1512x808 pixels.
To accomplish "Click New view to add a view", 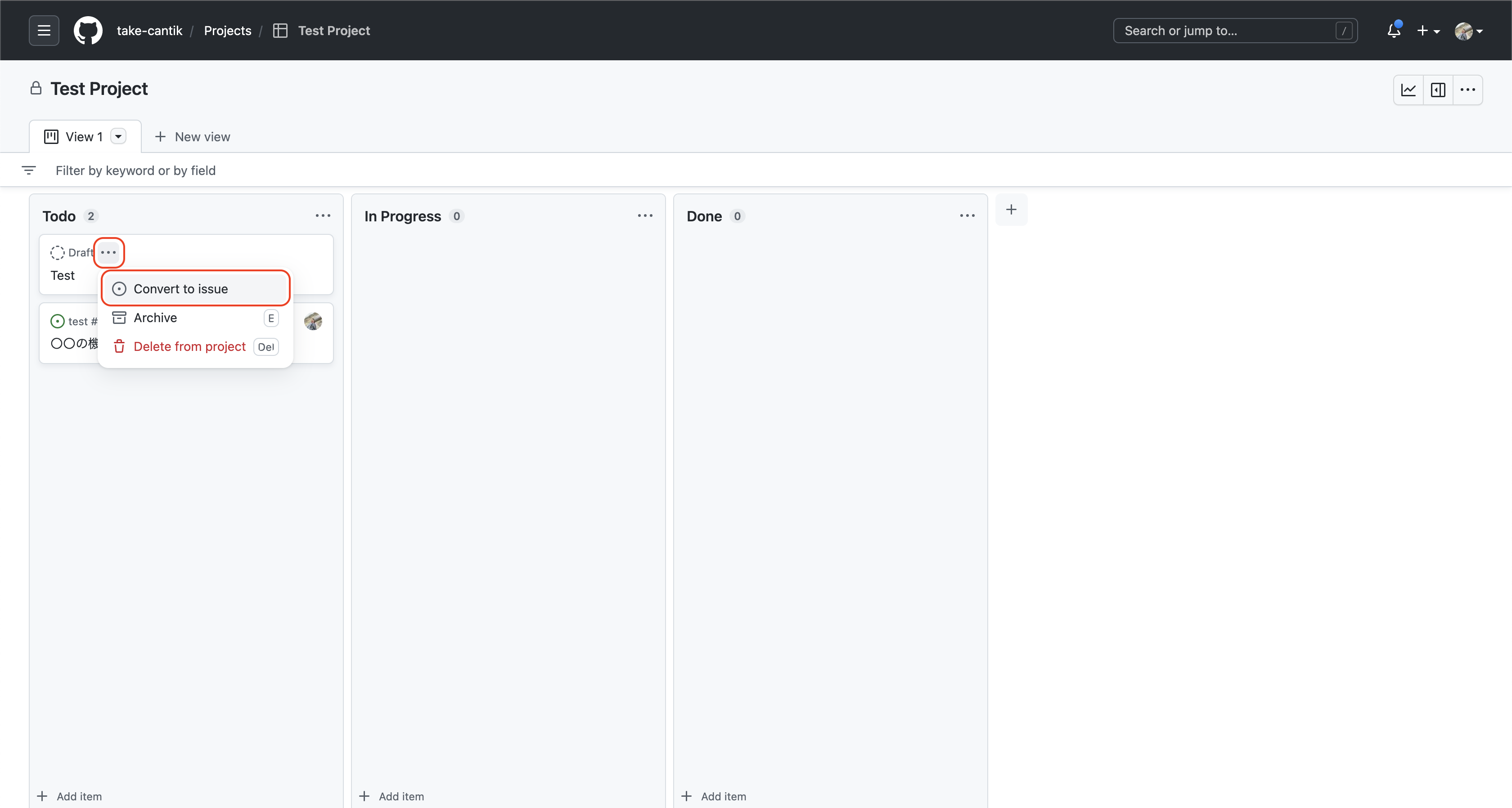I will click(193, 137).
